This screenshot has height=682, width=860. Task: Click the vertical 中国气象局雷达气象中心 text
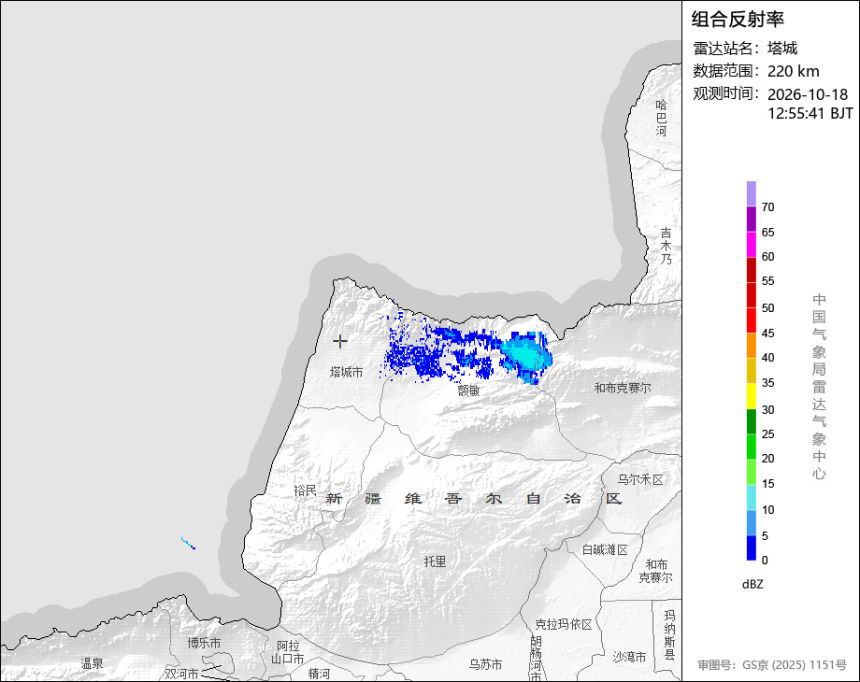point(819,387)
